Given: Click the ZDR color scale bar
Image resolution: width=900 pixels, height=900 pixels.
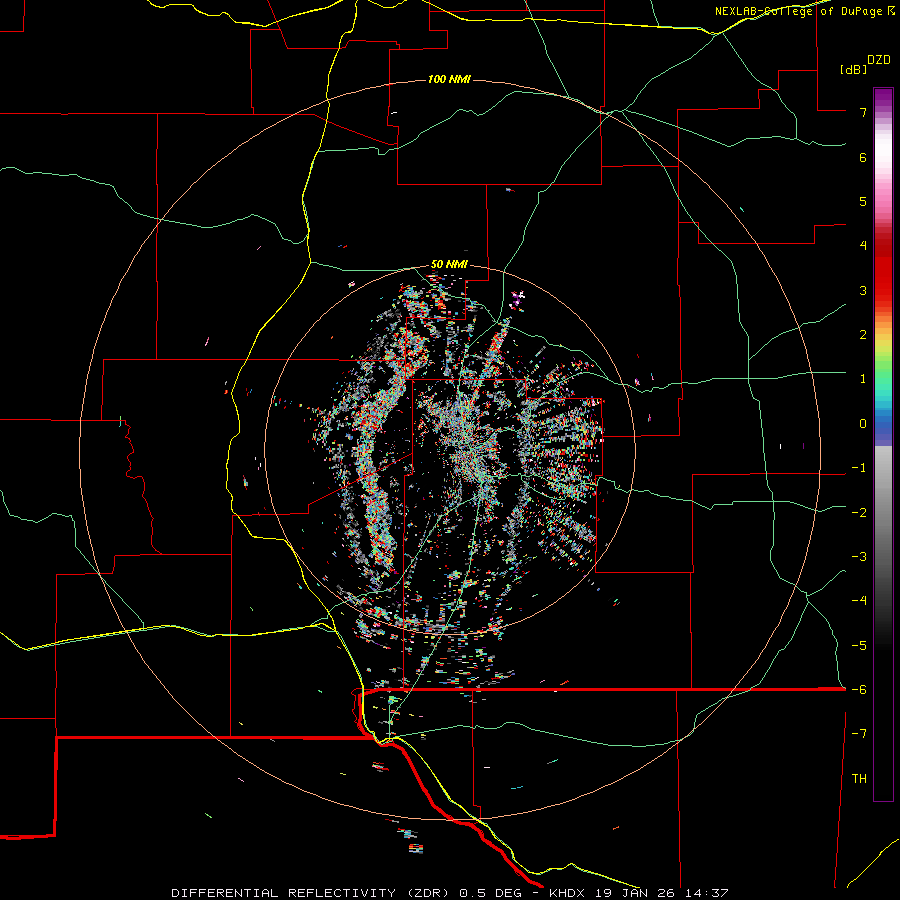Looking at the screenshot, I should click(883, 444).
